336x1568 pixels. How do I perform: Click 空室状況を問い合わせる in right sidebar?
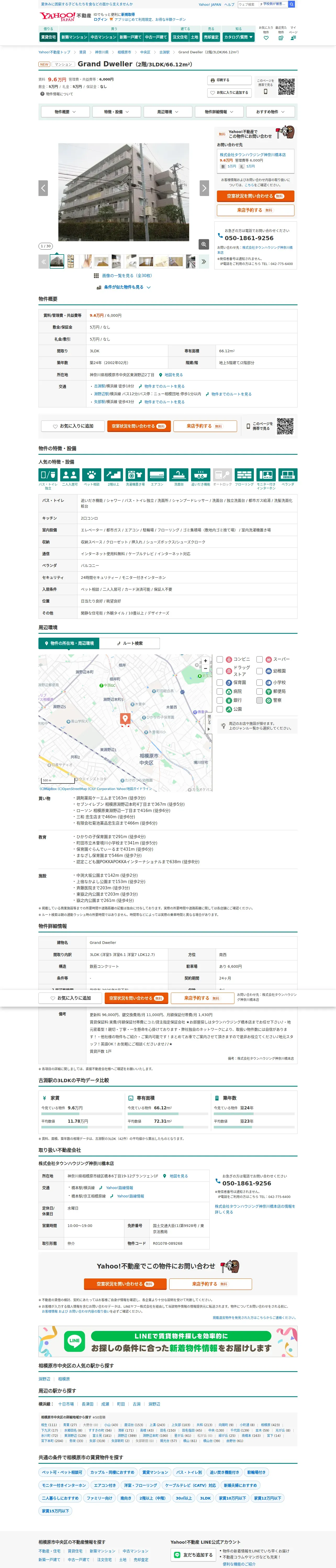click(255, 197)
